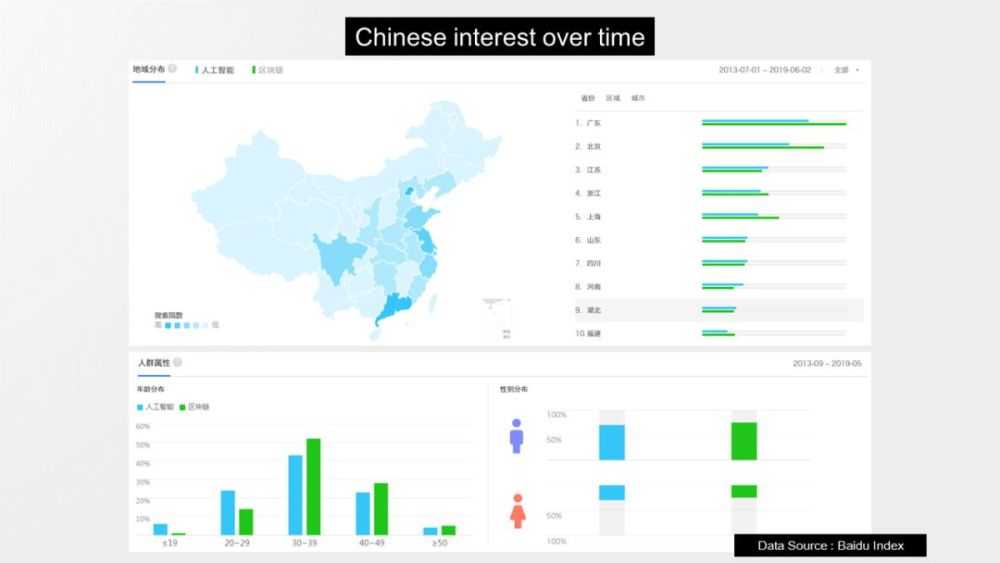
Task: Open the South China Sea inset map
Action: 497,319
